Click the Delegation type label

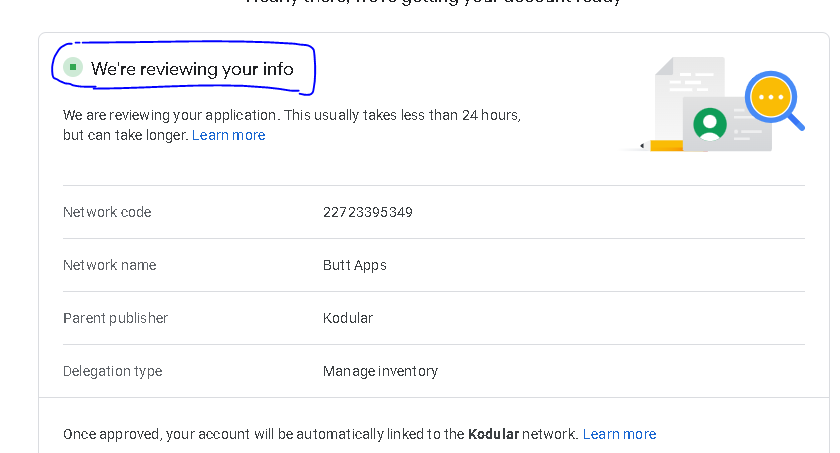(x=112, y=371)
